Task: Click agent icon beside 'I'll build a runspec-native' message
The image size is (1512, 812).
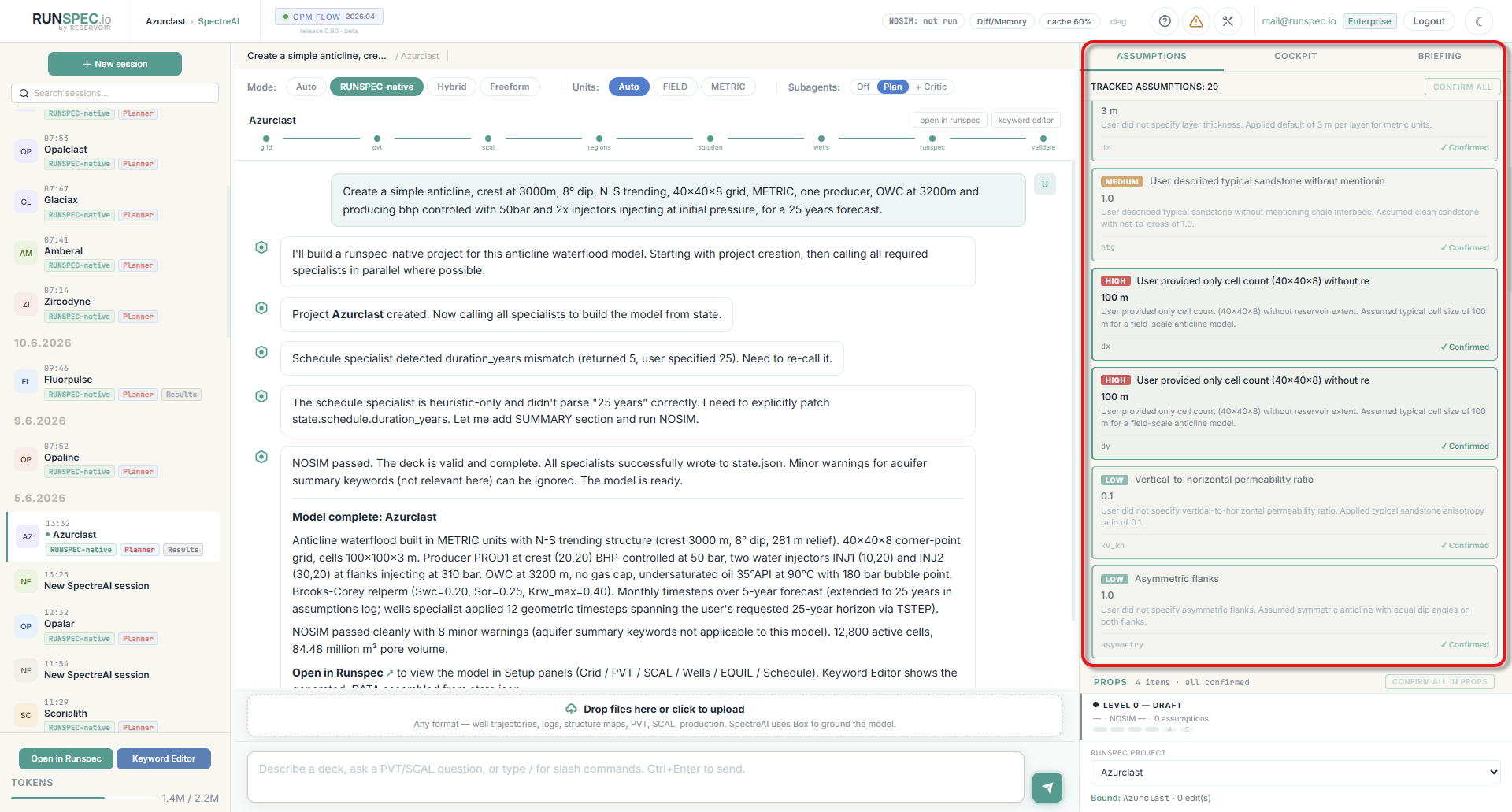Action: tap(261, 247)
